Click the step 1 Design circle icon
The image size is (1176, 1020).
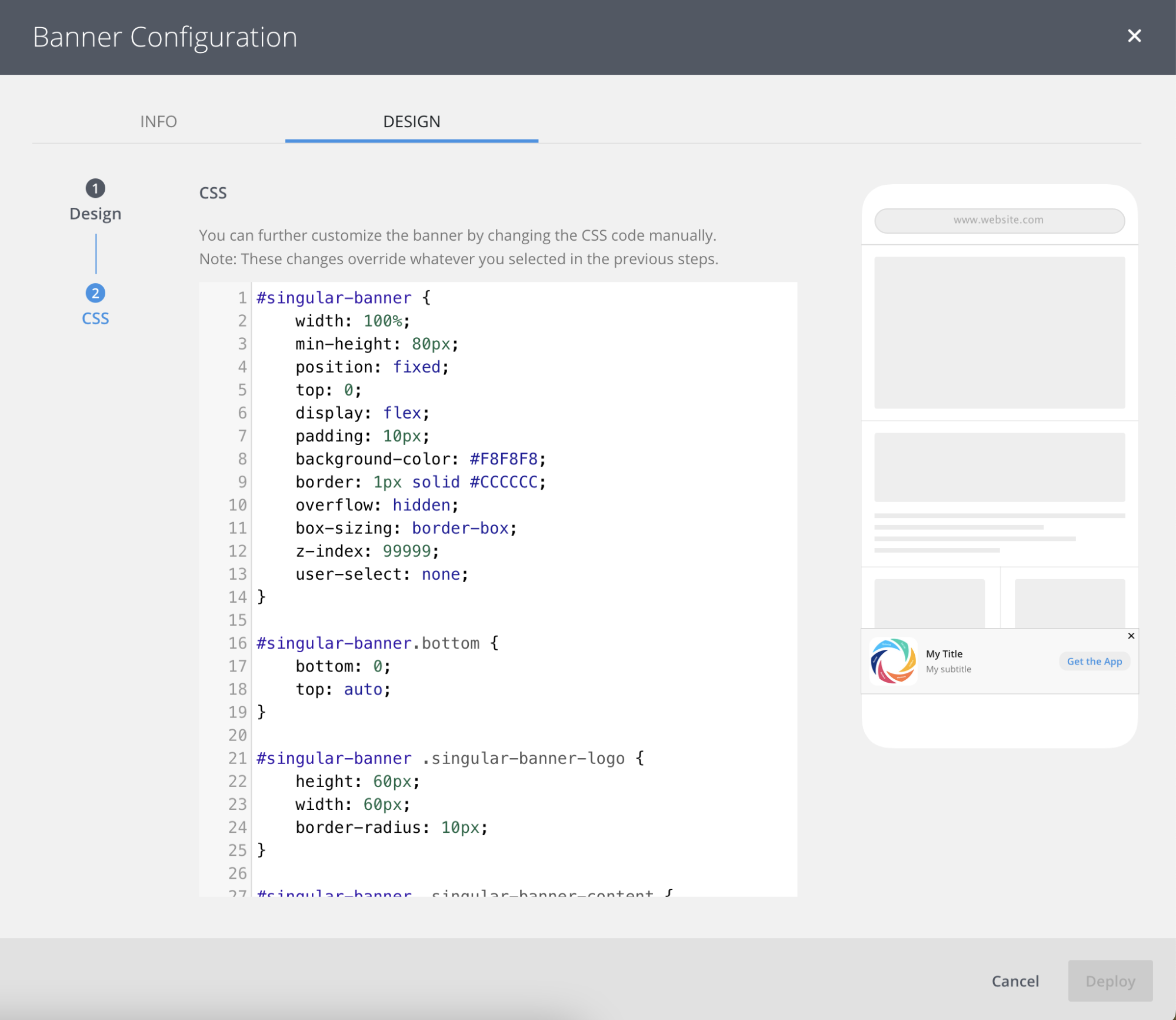[x=95, y=188]
